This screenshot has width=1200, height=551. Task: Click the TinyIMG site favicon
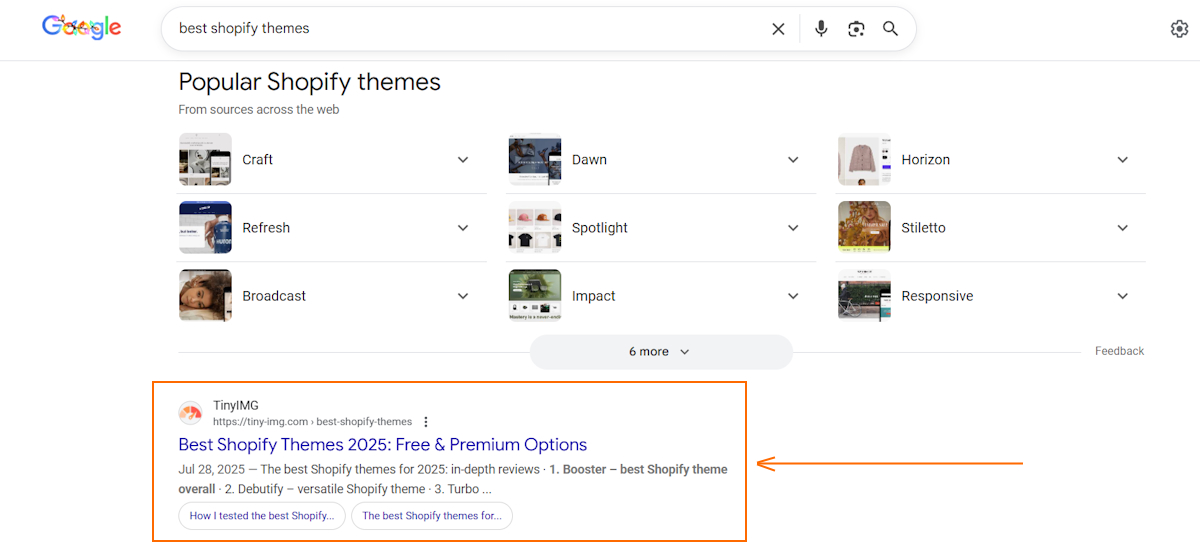click(190, 413)
